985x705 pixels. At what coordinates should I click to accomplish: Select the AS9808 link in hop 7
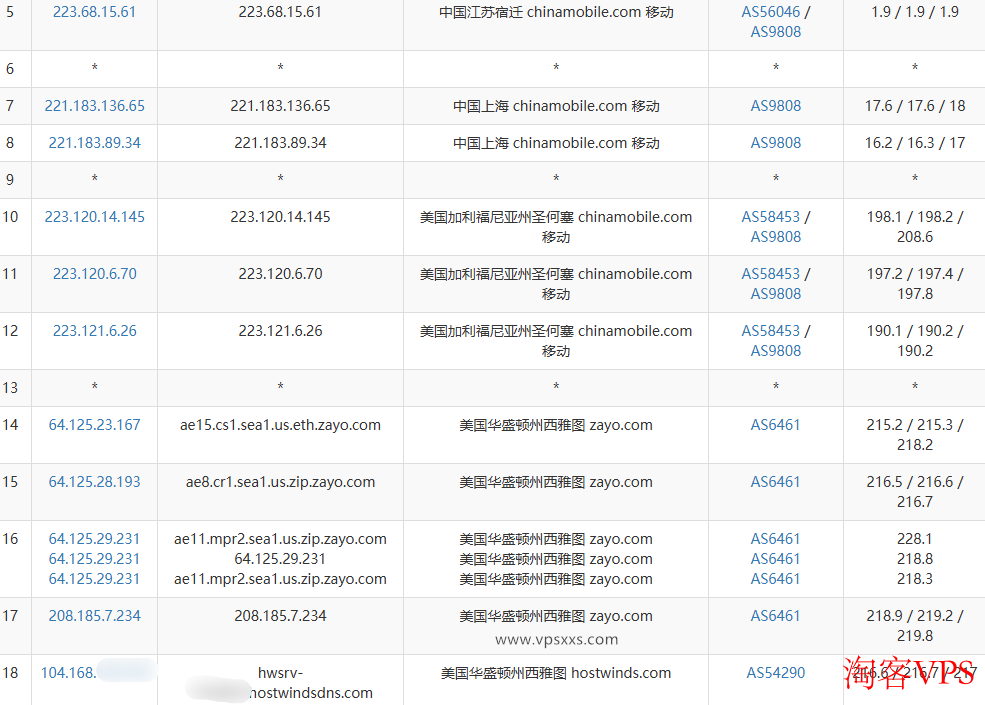click(x=776, y=106)
